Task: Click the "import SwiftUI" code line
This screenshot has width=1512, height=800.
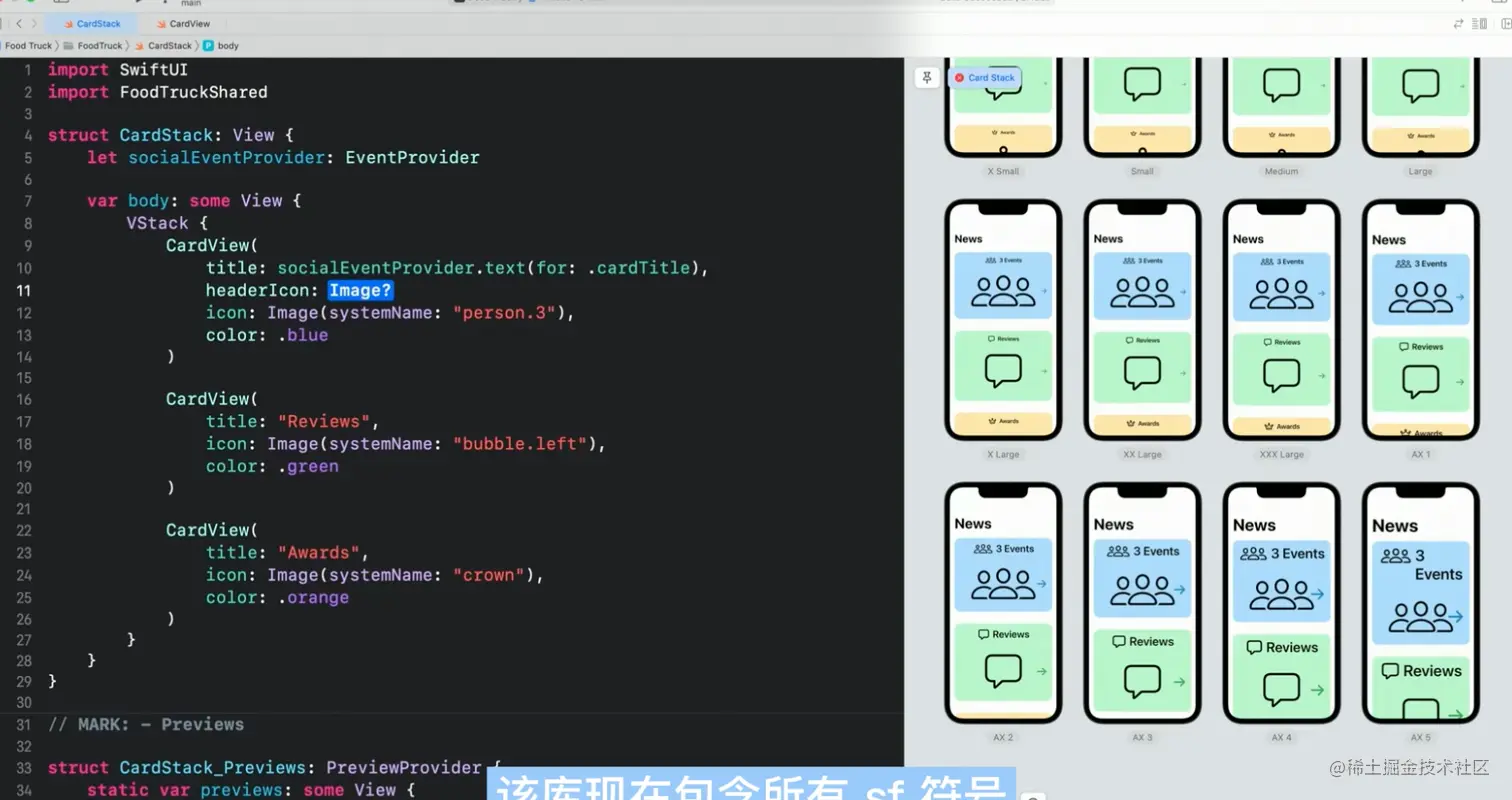Action: point(118,70)
